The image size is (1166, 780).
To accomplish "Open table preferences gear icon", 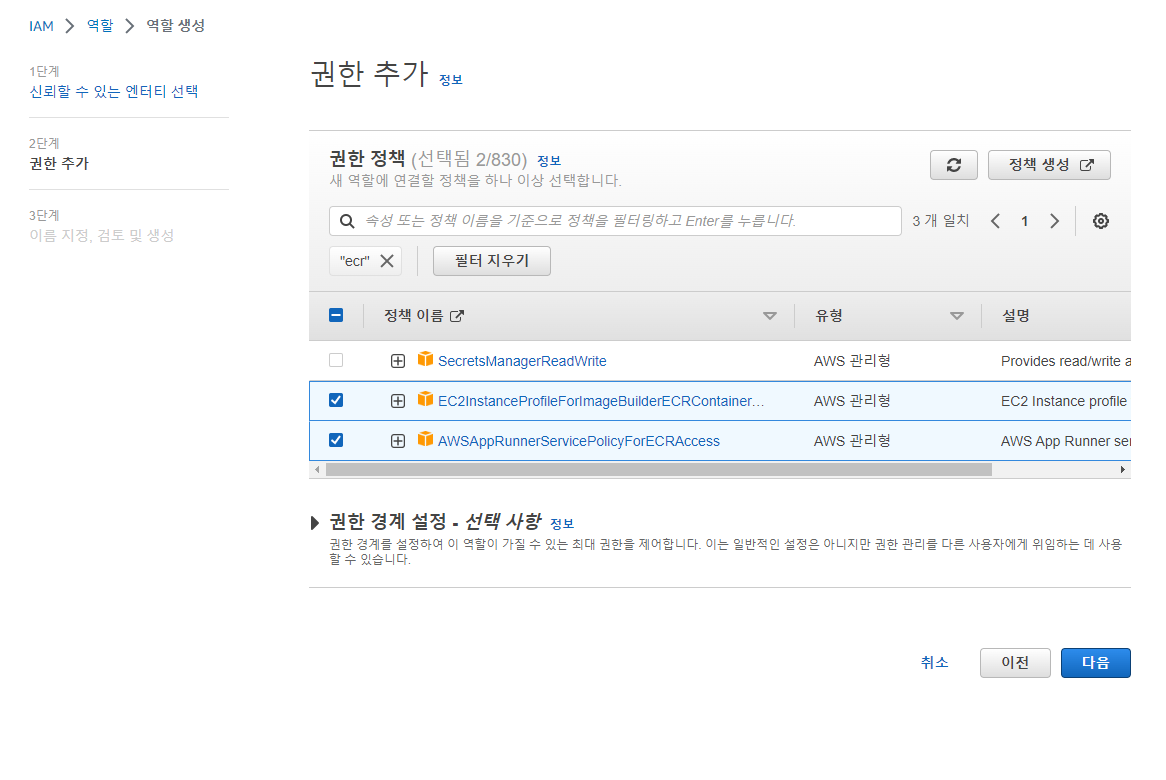I will click(1101, 221).
